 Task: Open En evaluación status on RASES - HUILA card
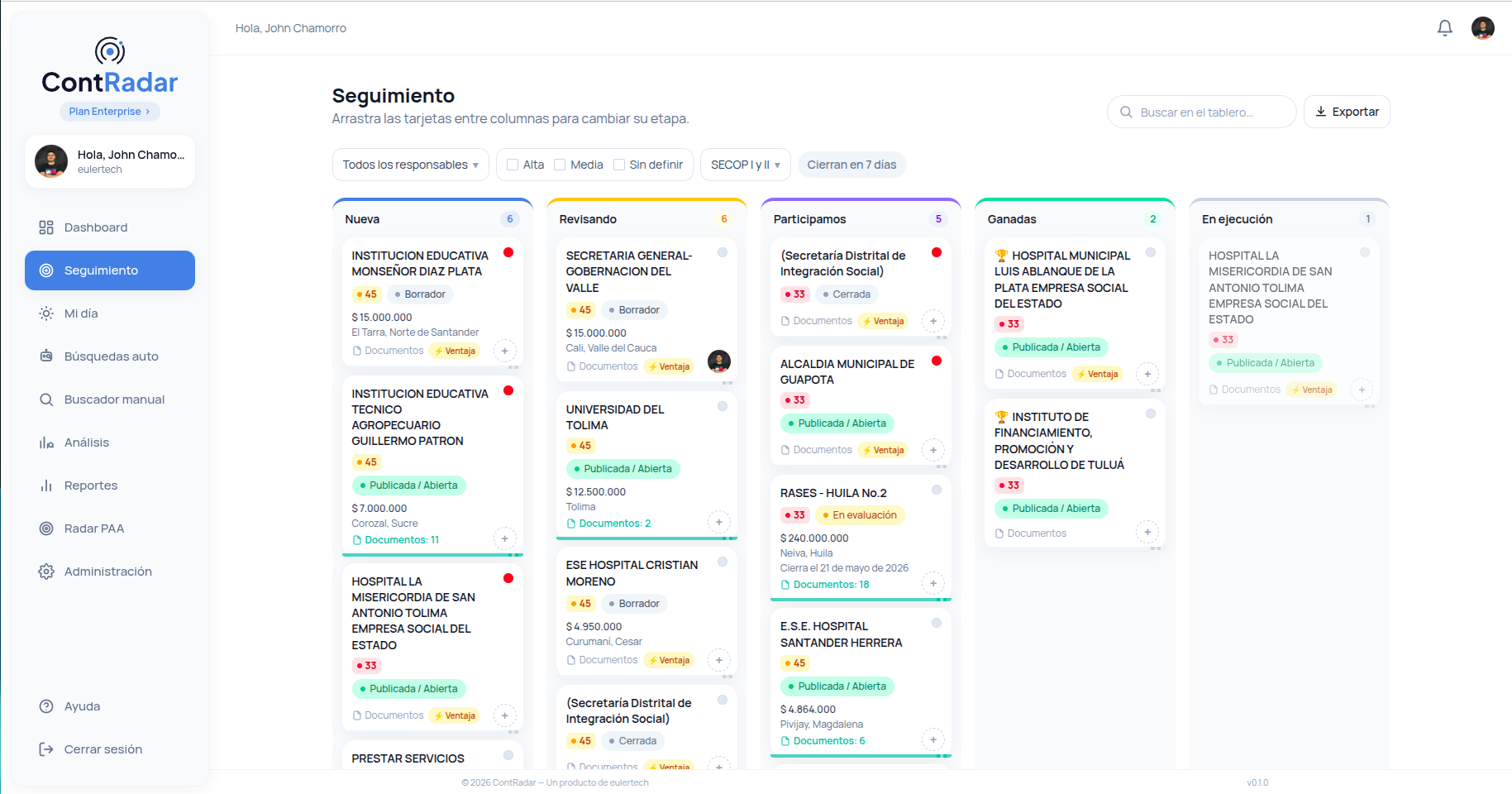(x=860, y=515)
